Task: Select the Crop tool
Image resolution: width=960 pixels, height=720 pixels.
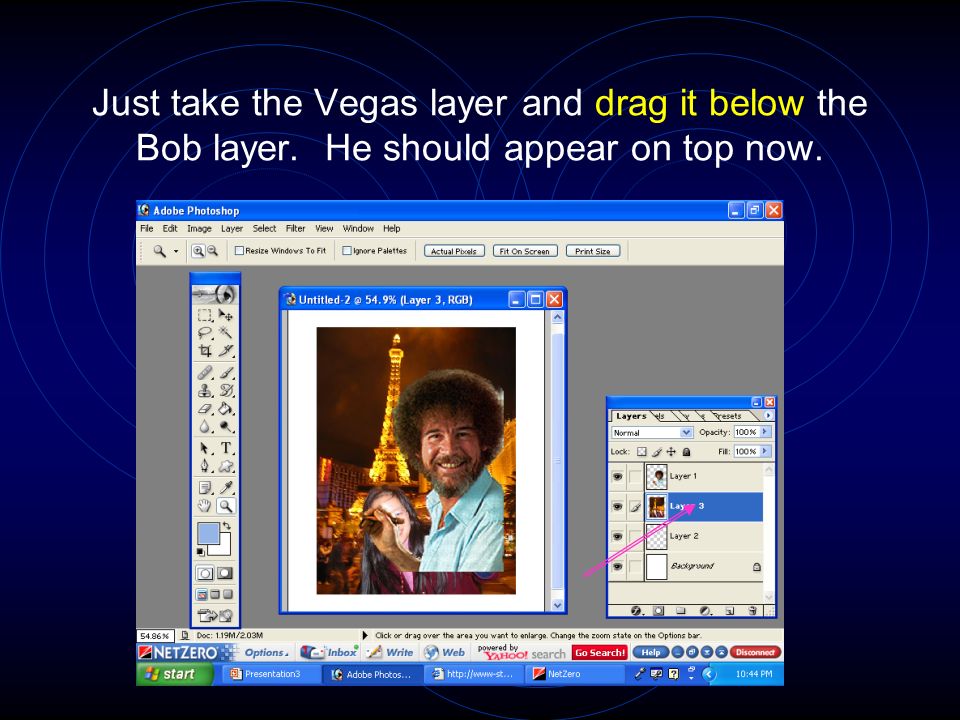Action: (205, 351)
